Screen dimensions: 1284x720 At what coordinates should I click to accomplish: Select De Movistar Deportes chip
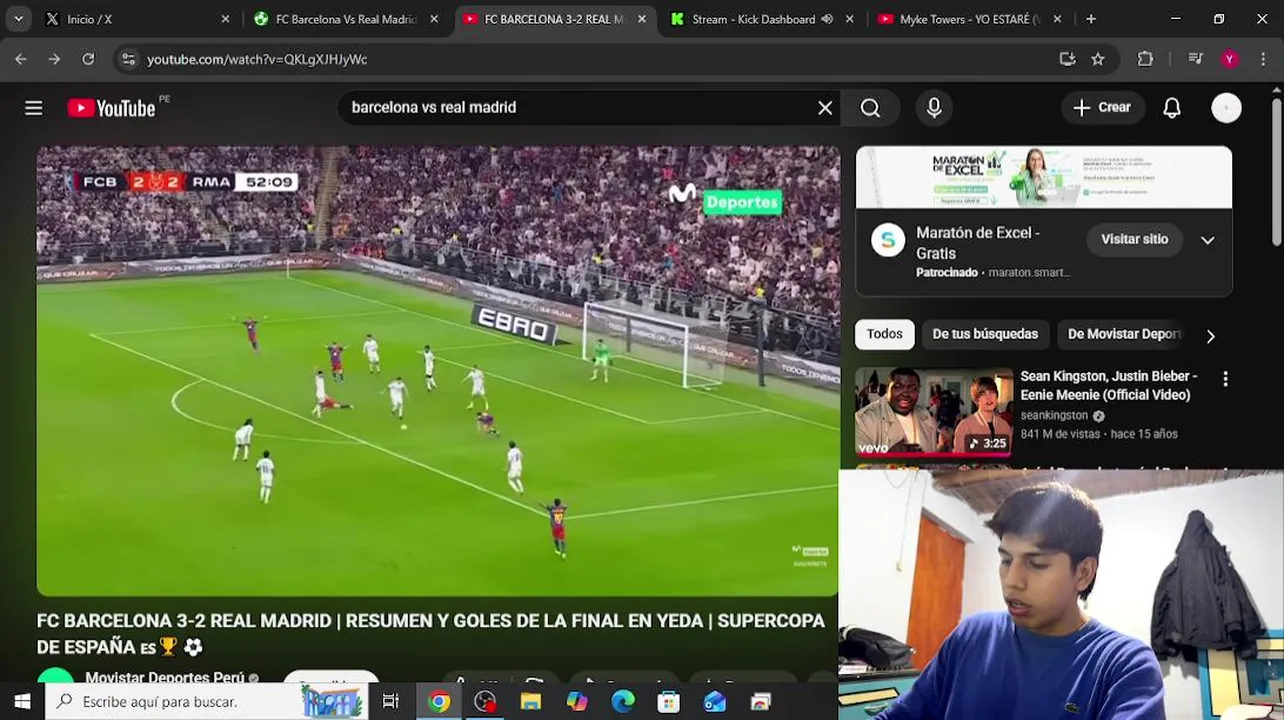pyautogui.click(x=1124, y=334)
